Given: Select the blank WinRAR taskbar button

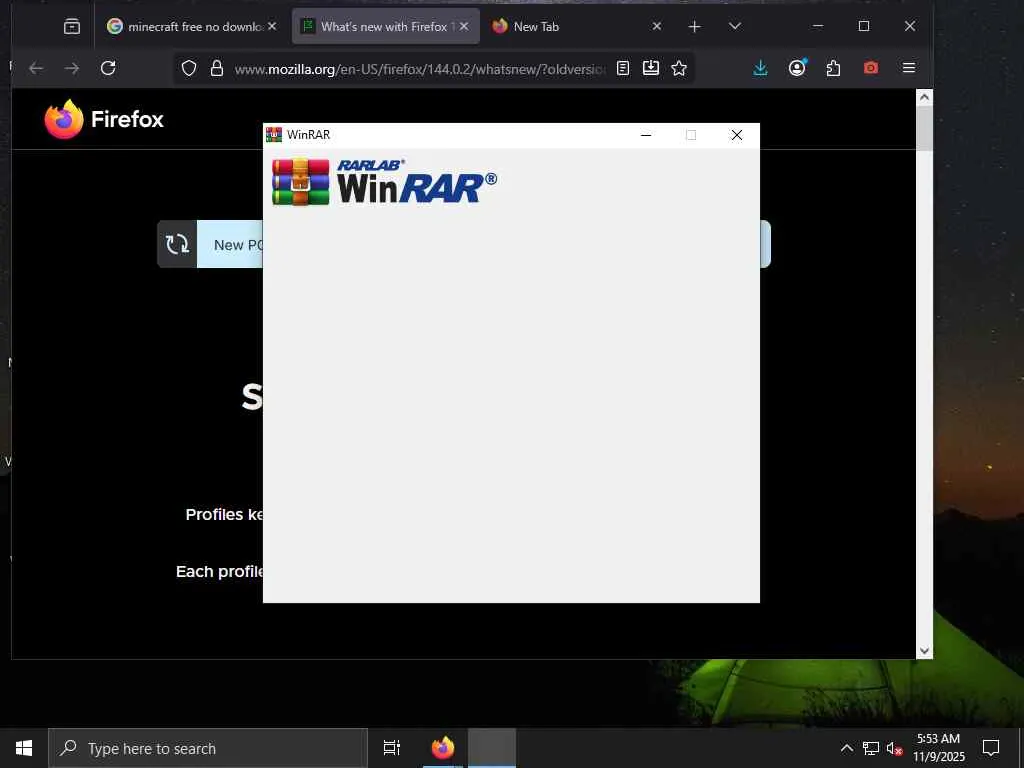Looking at the screenshot, I should (x=492, y=748).
